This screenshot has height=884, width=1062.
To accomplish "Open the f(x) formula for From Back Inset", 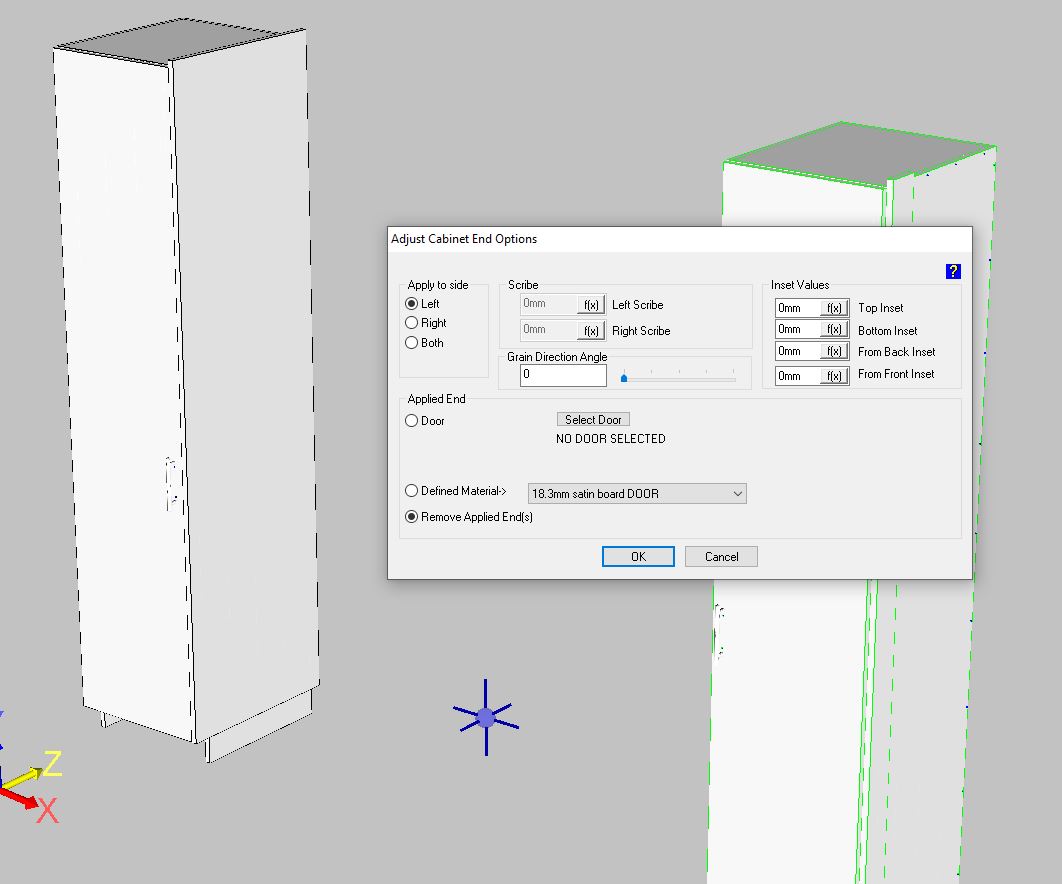I will click(834, 352).
